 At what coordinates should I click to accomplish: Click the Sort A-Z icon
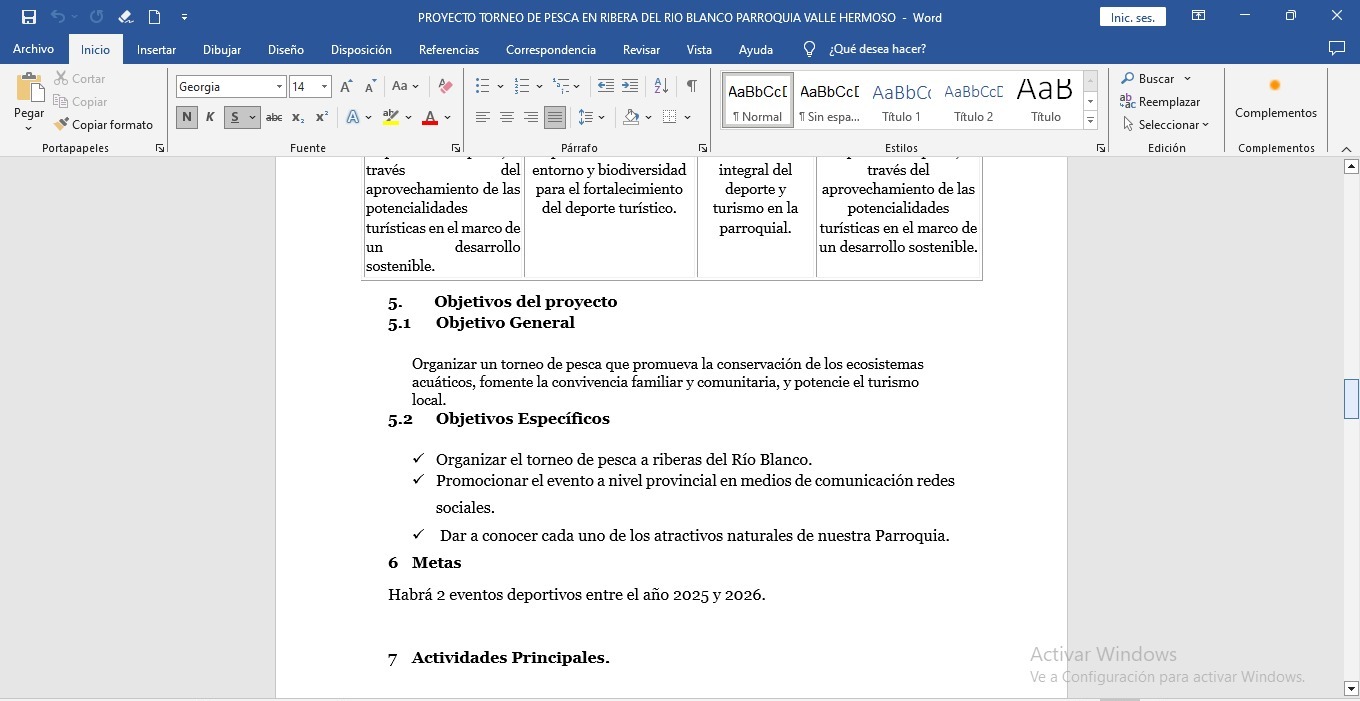pos(661,87)
